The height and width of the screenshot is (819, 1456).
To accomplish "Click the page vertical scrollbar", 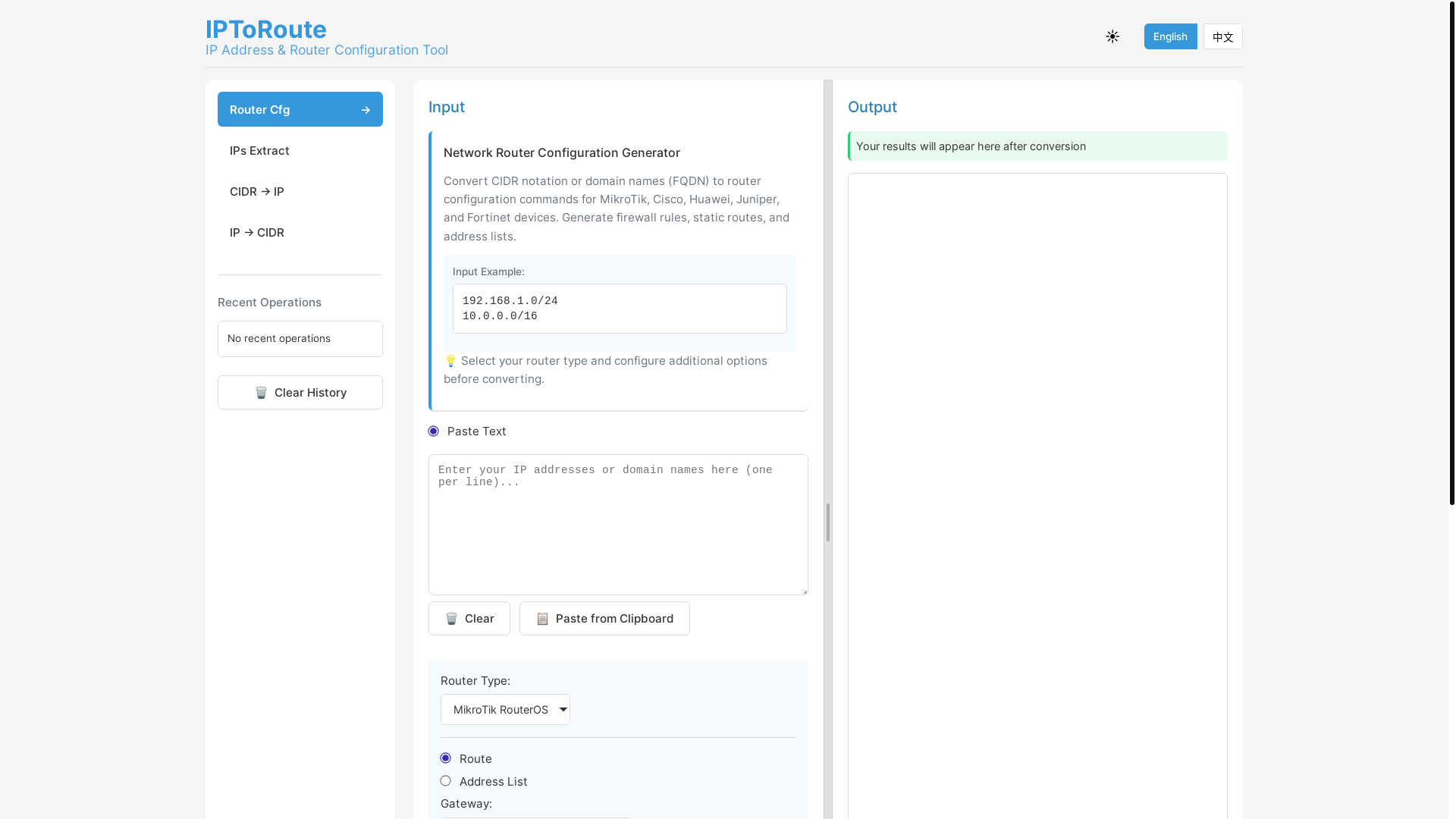I will click(1451, 253).
